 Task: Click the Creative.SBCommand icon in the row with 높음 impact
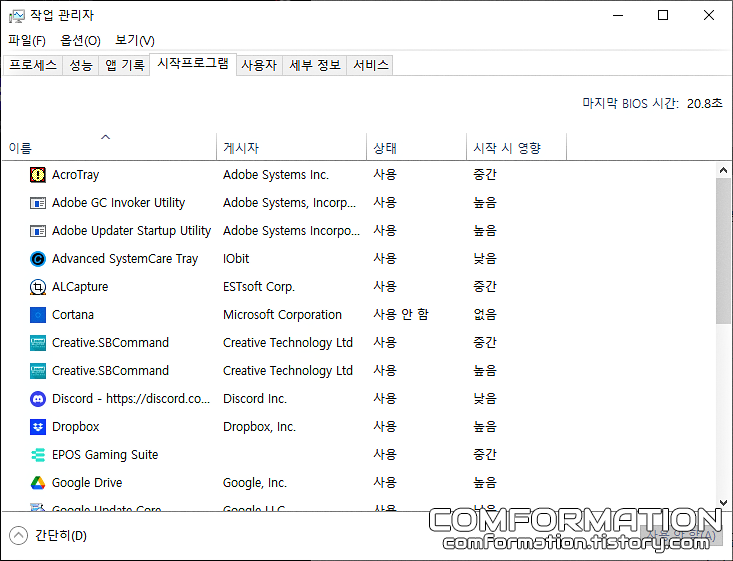38,371
